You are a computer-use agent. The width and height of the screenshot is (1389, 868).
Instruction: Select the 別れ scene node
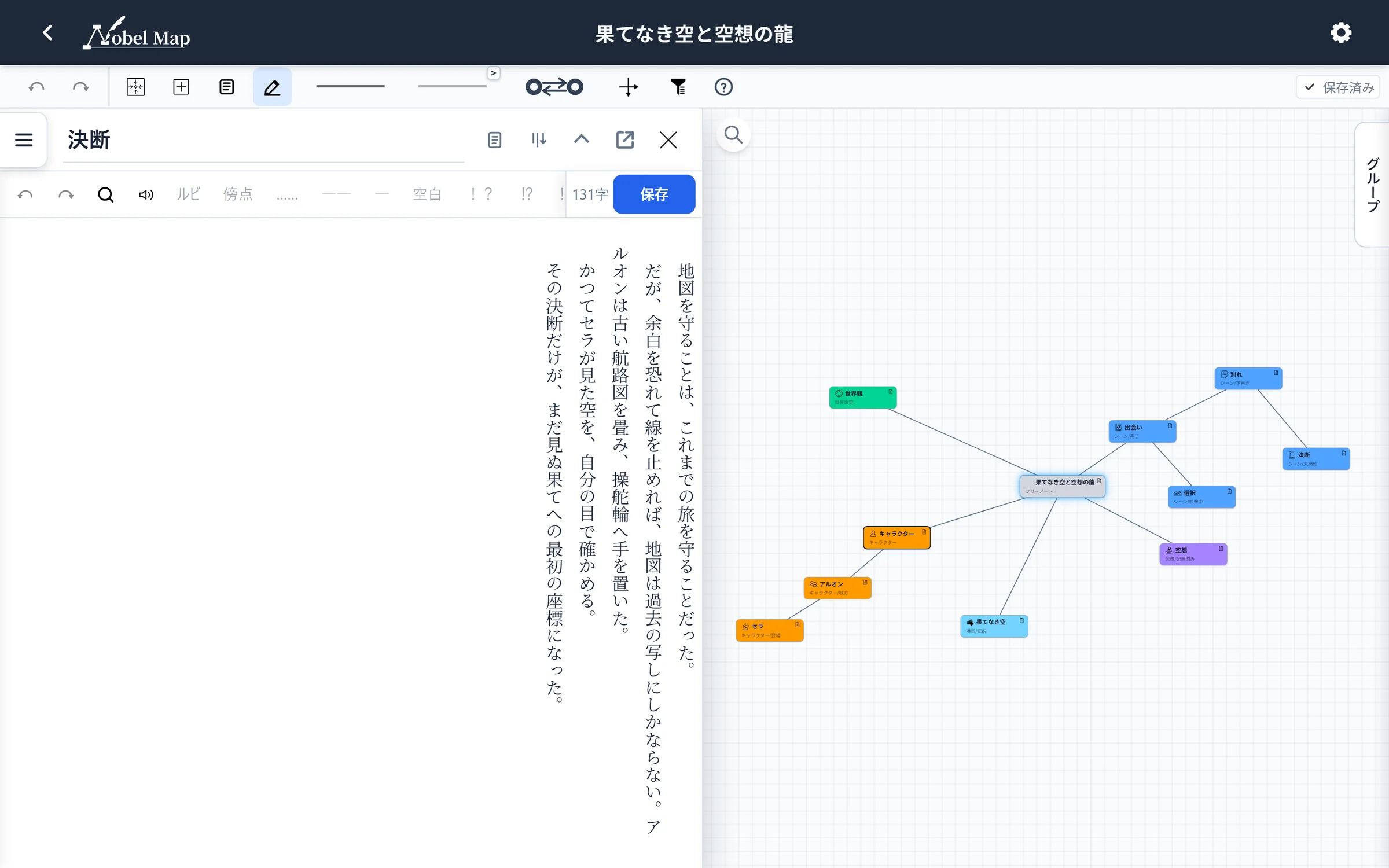(1248, 378)
